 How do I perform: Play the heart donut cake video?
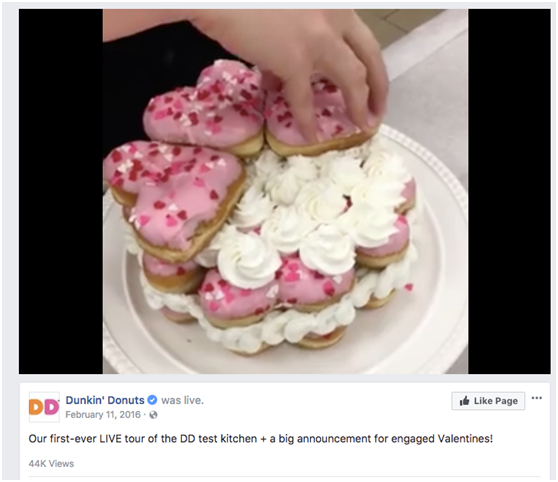pos(285,192)
